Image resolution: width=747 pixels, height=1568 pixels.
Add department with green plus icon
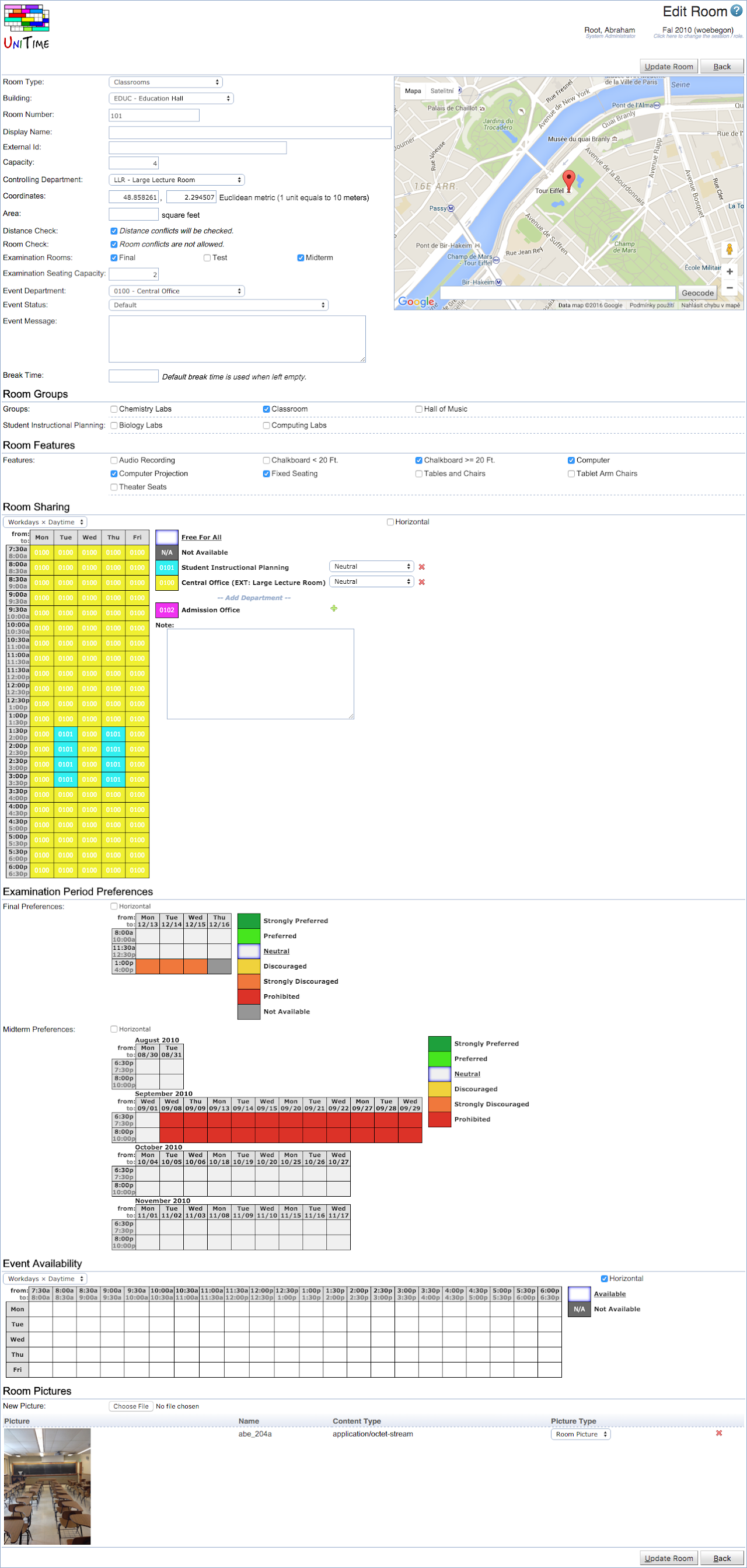(334, 608)
